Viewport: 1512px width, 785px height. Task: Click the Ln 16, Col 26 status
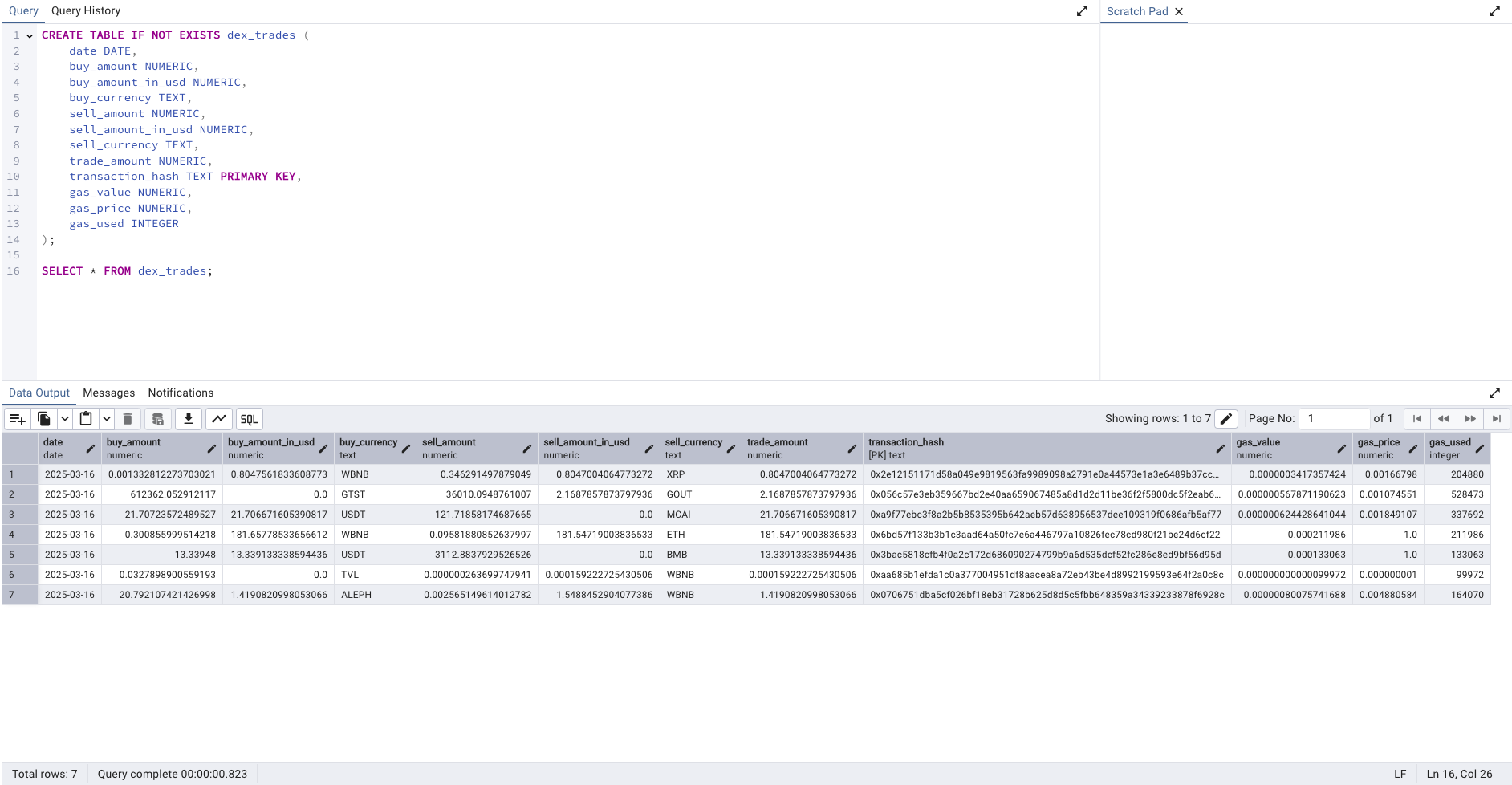click(x=1459, y=774)
